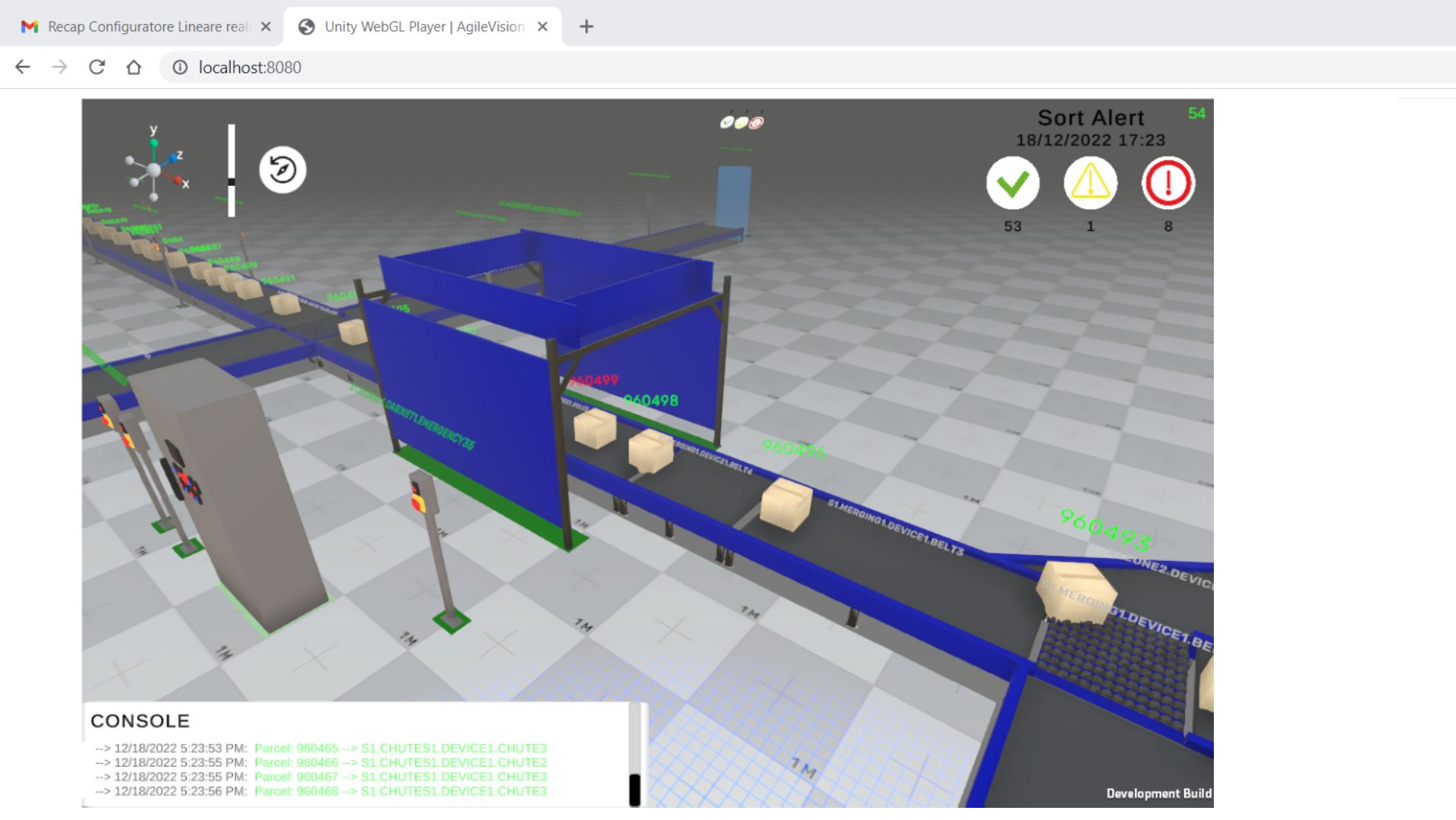The width and height of the screenshot is (1456, 820).
Task: Click the small status indicators above the scene
Action: coord(742,122)
